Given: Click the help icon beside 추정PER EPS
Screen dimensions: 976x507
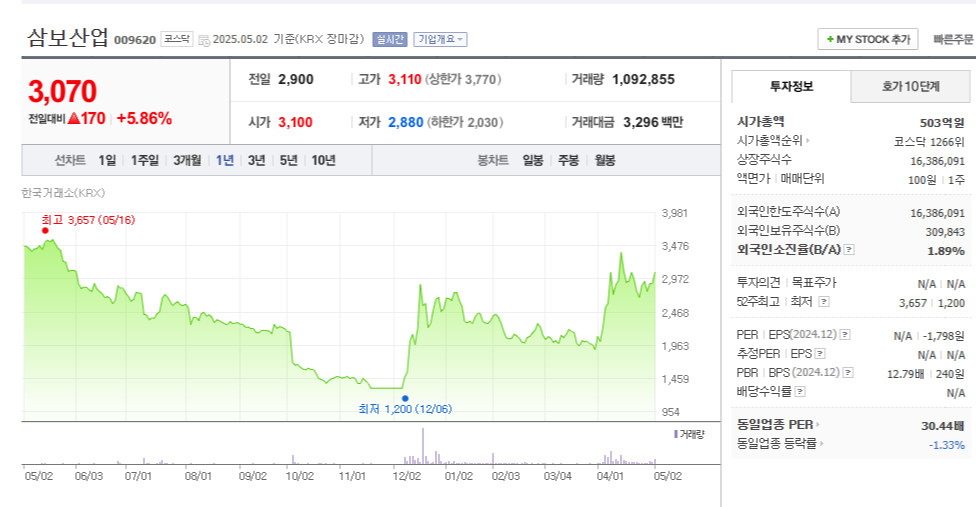Looking at the screenshot, I should pos(820,354).
